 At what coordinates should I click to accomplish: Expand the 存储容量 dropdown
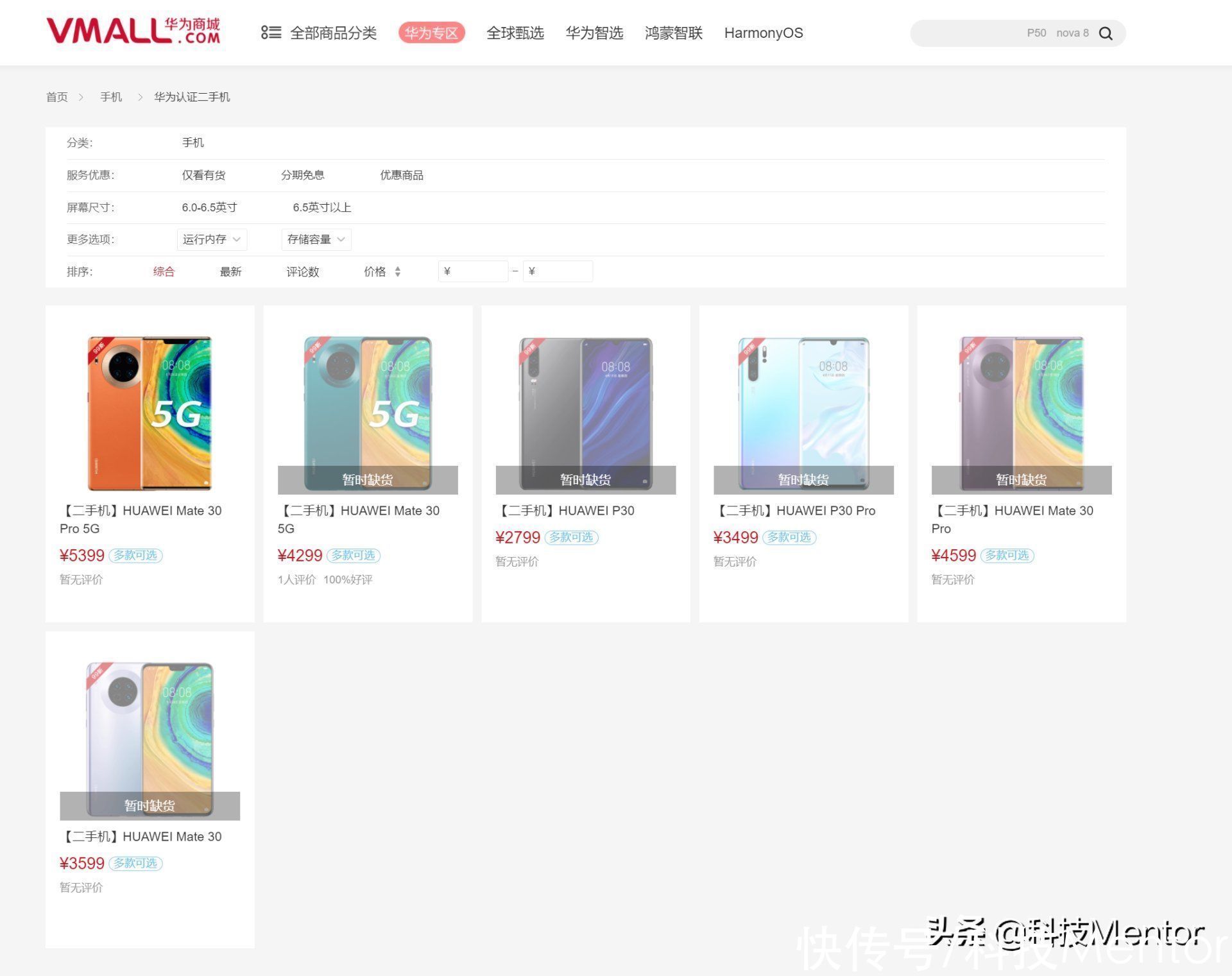316,239
